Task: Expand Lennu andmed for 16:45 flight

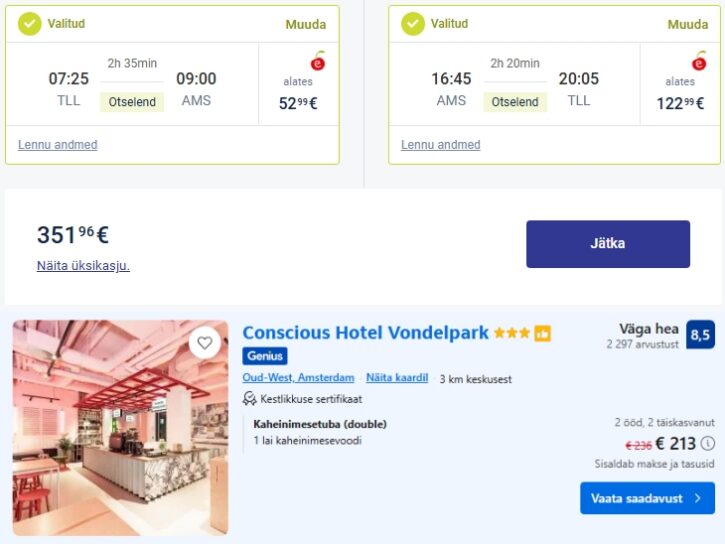Action: (441, 145)
